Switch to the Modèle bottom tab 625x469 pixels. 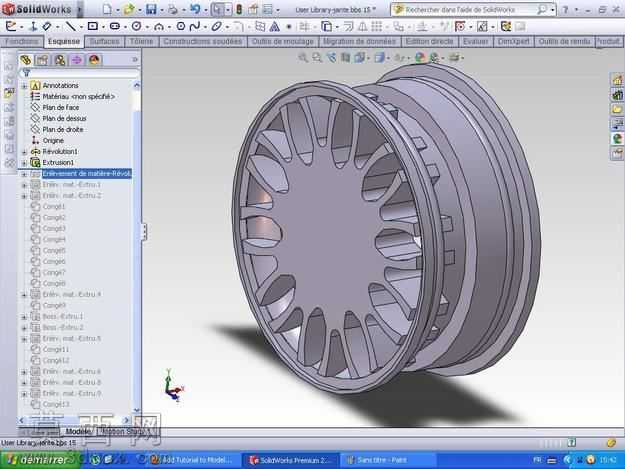[78, 431]
